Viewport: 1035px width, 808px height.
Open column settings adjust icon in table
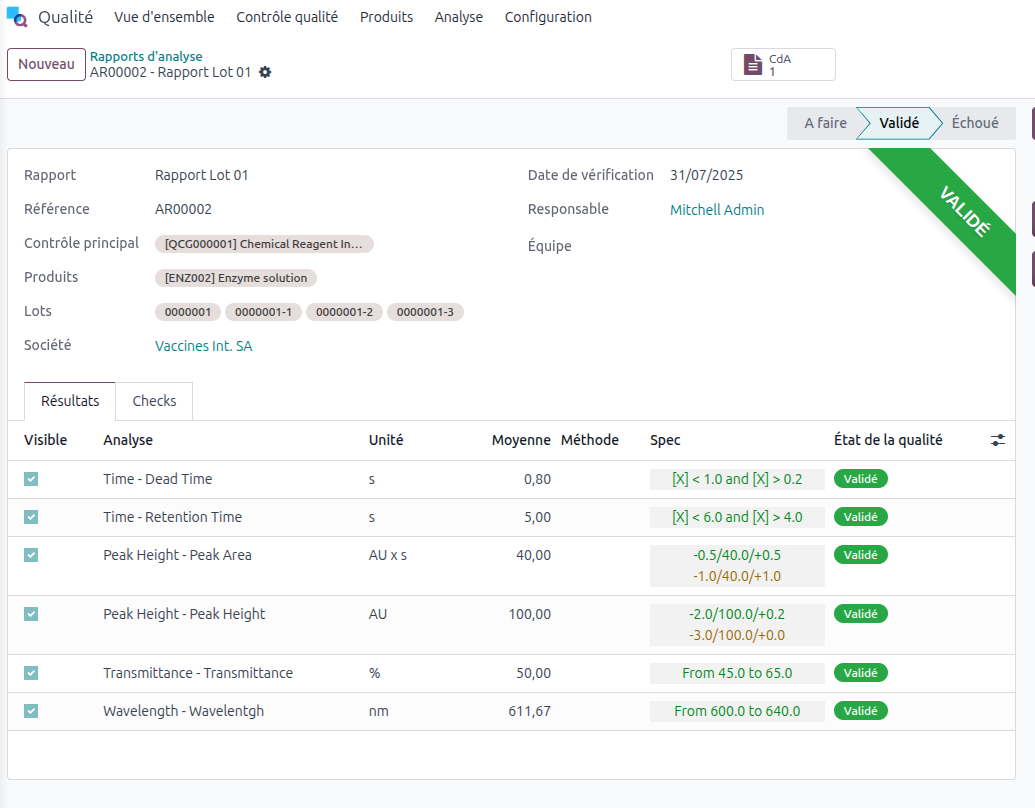[x=998, y=440]
